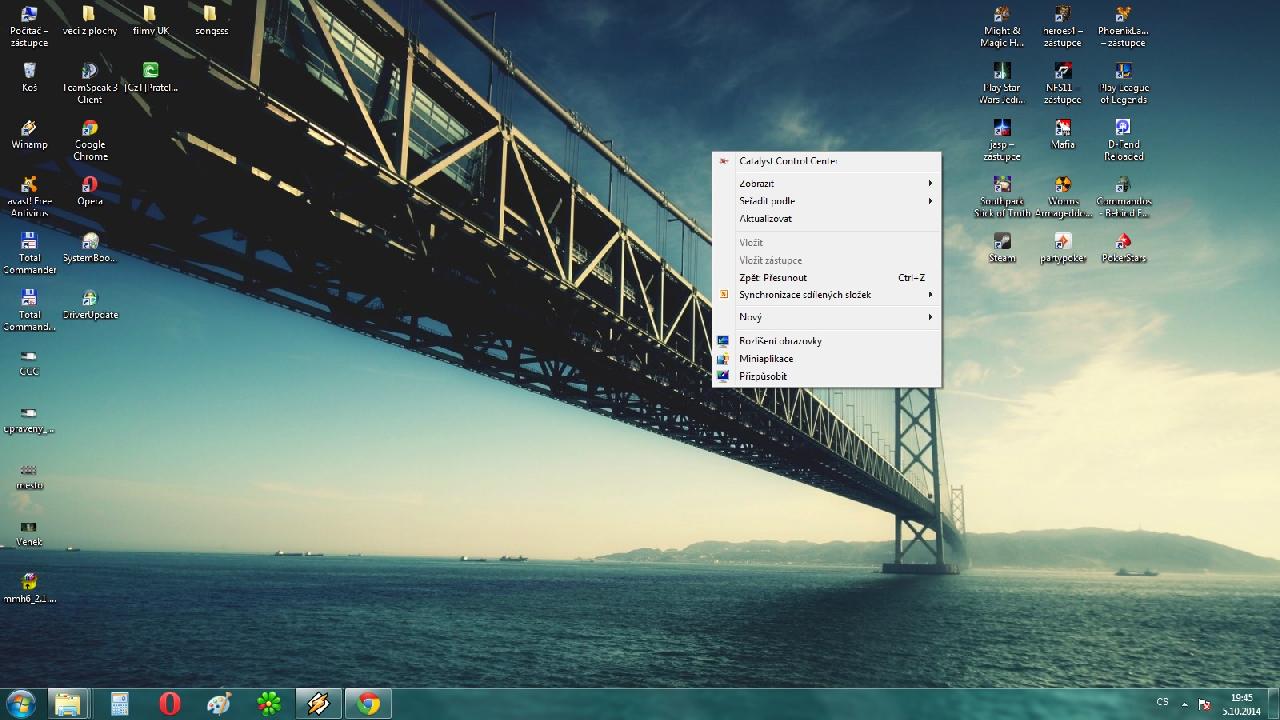Open ICQ from the taskbar

pyautogui.click(x=269, y=704)
